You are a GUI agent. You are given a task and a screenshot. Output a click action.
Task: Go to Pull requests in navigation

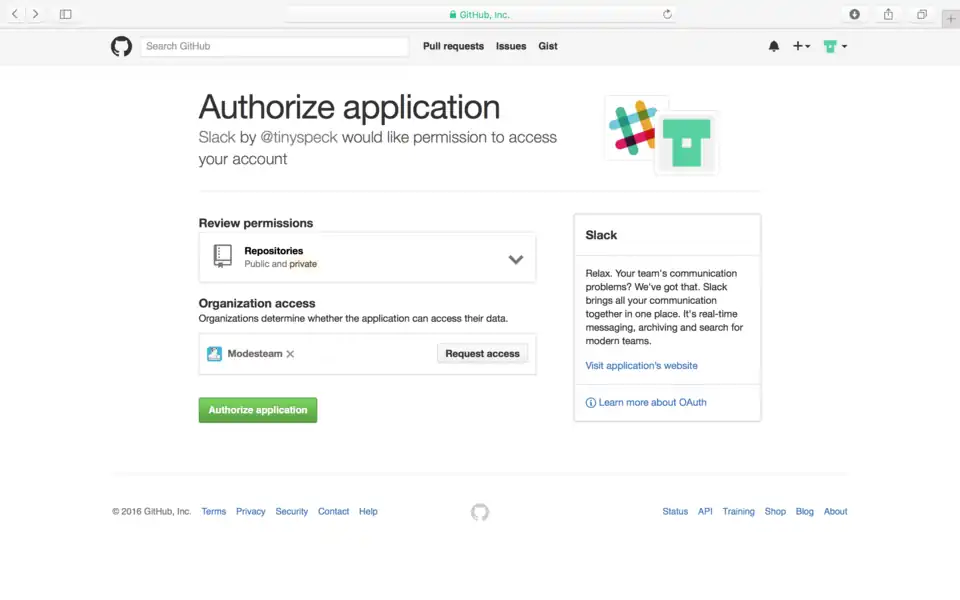point(453,46)
